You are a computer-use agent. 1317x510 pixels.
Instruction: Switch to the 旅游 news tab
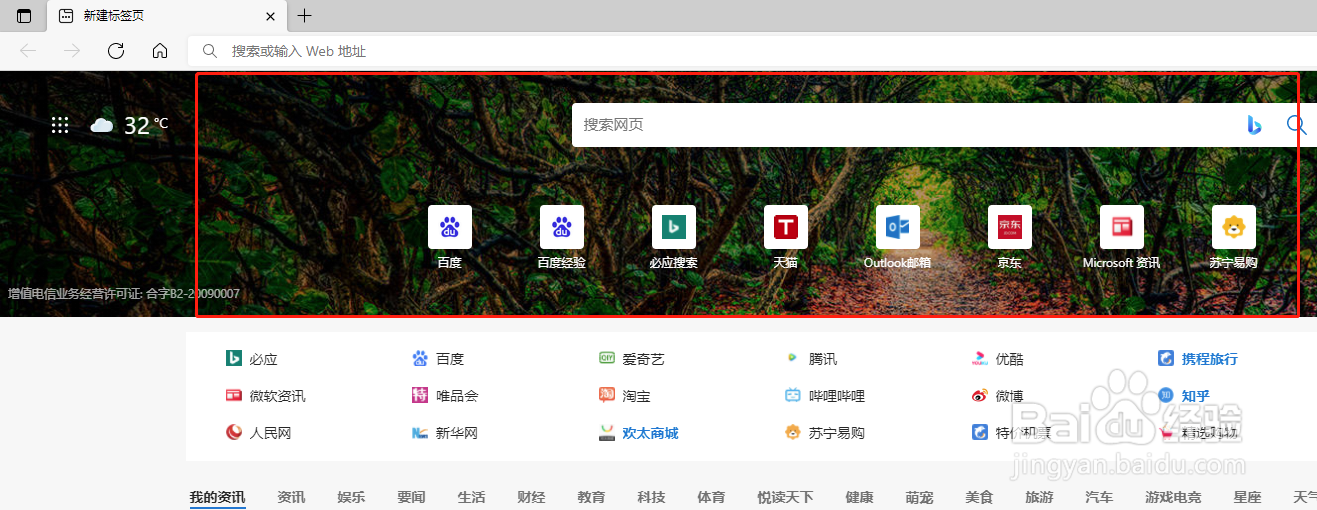[1039, 497]
